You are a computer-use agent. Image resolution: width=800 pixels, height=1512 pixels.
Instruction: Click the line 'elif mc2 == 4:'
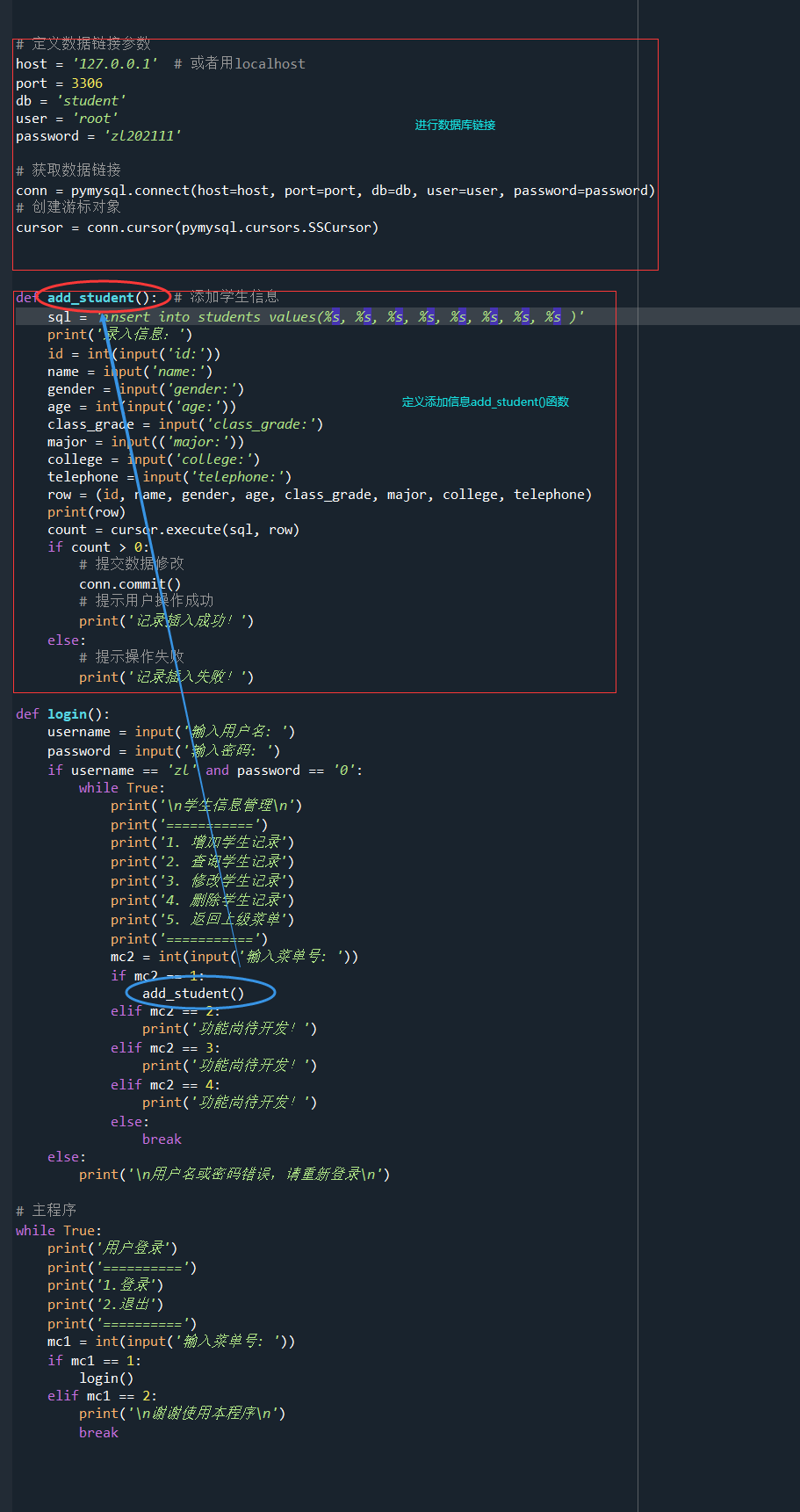pyautogui.click(x=166, y=1085)
